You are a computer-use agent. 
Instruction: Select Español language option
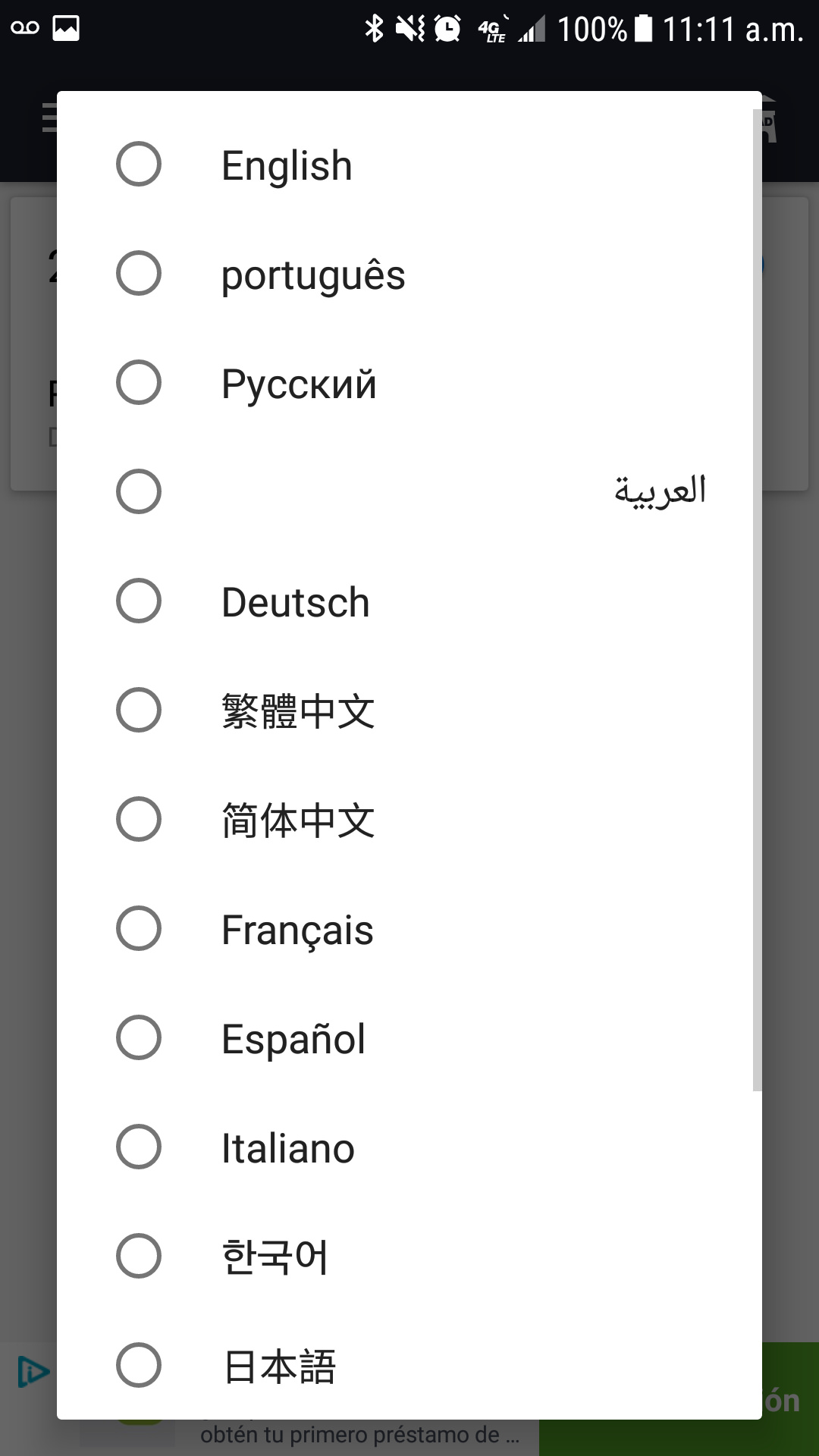click(139, 1037)
